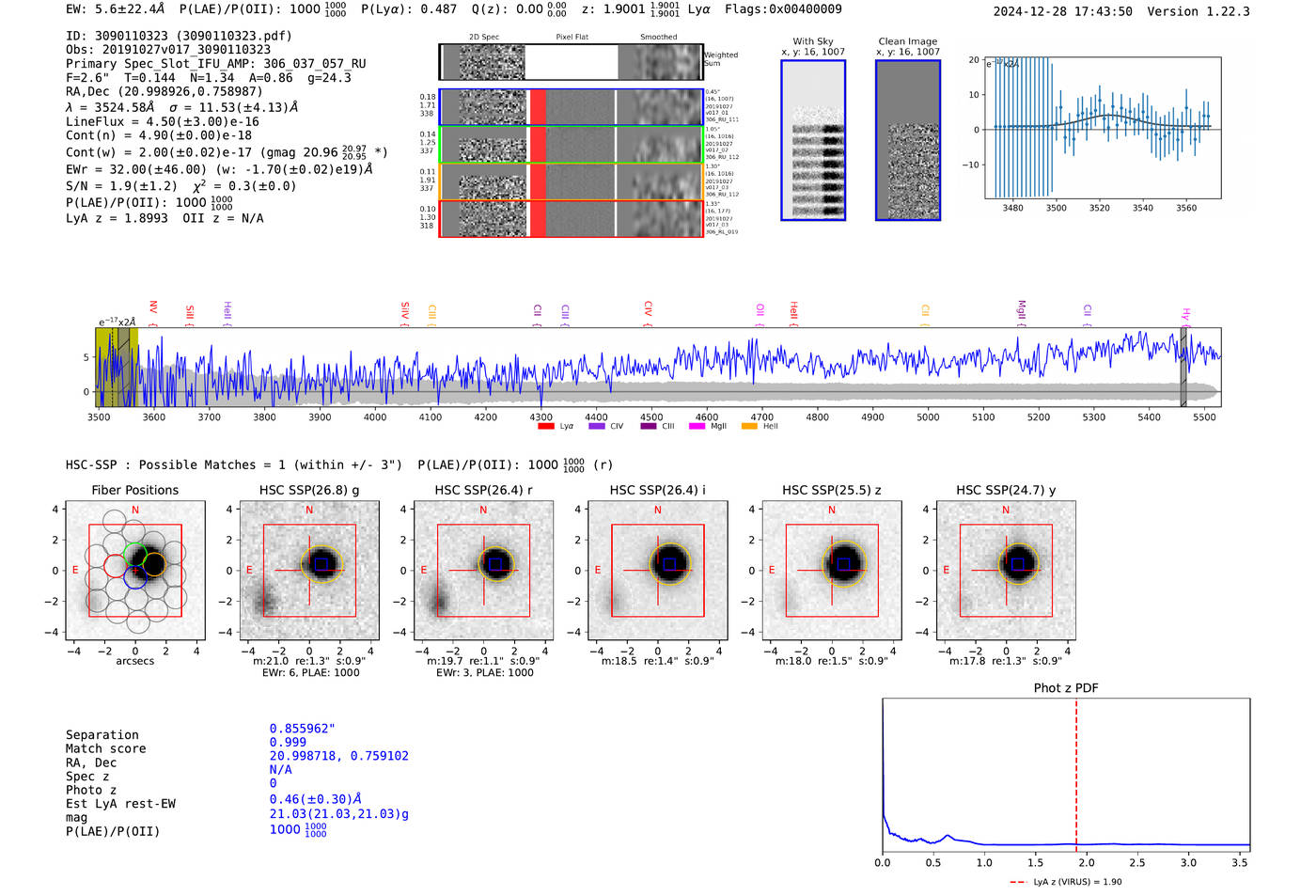Screen dimensions: 1316x896
Task: Click the Version 1.22.3 label
Action: pyautogui.click(x=1198, y=11)
